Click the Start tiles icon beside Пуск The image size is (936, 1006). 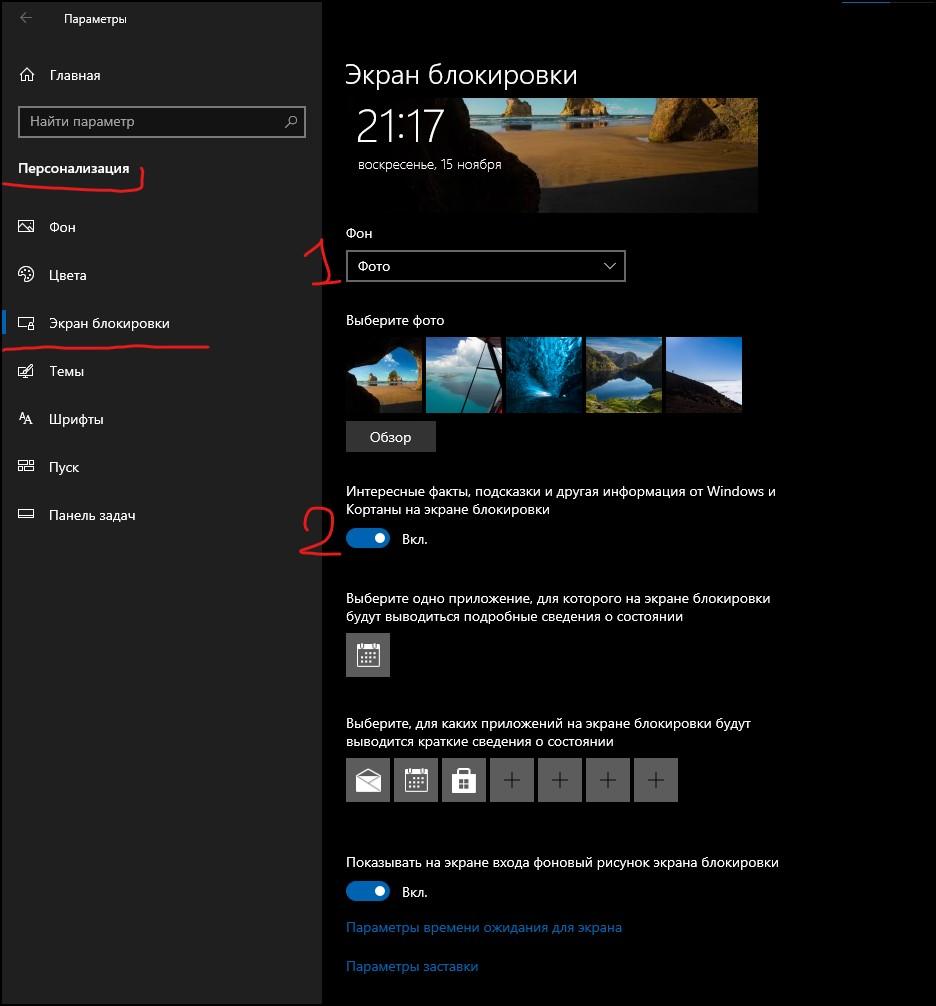pyautogui.click(x=26, y=466)
